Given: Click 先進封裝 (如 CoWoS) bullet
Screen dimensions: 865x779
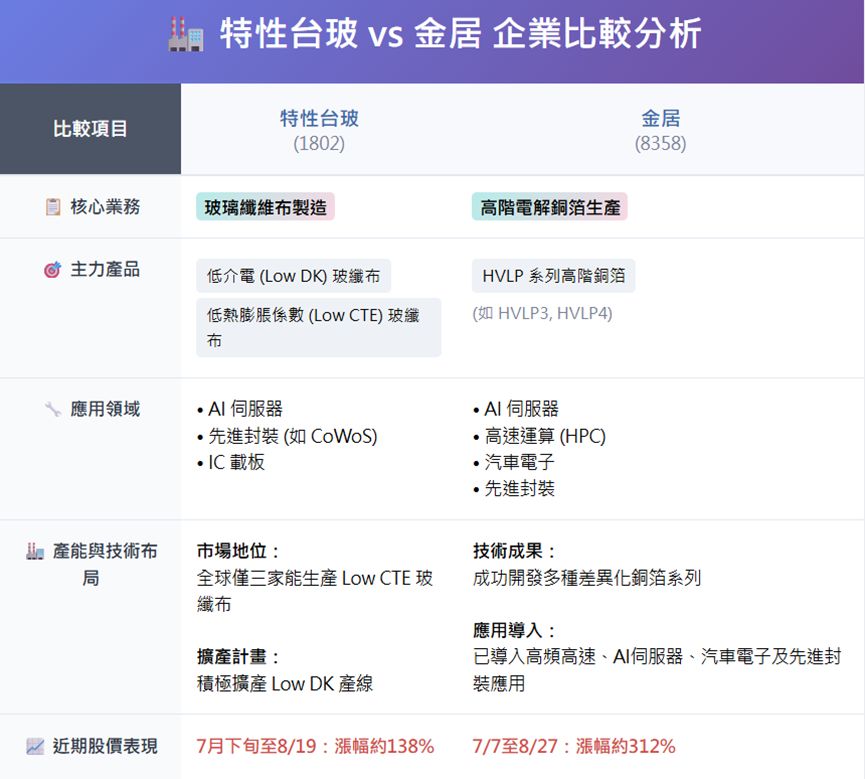Looking at the screenshot, I should point(287,436).
